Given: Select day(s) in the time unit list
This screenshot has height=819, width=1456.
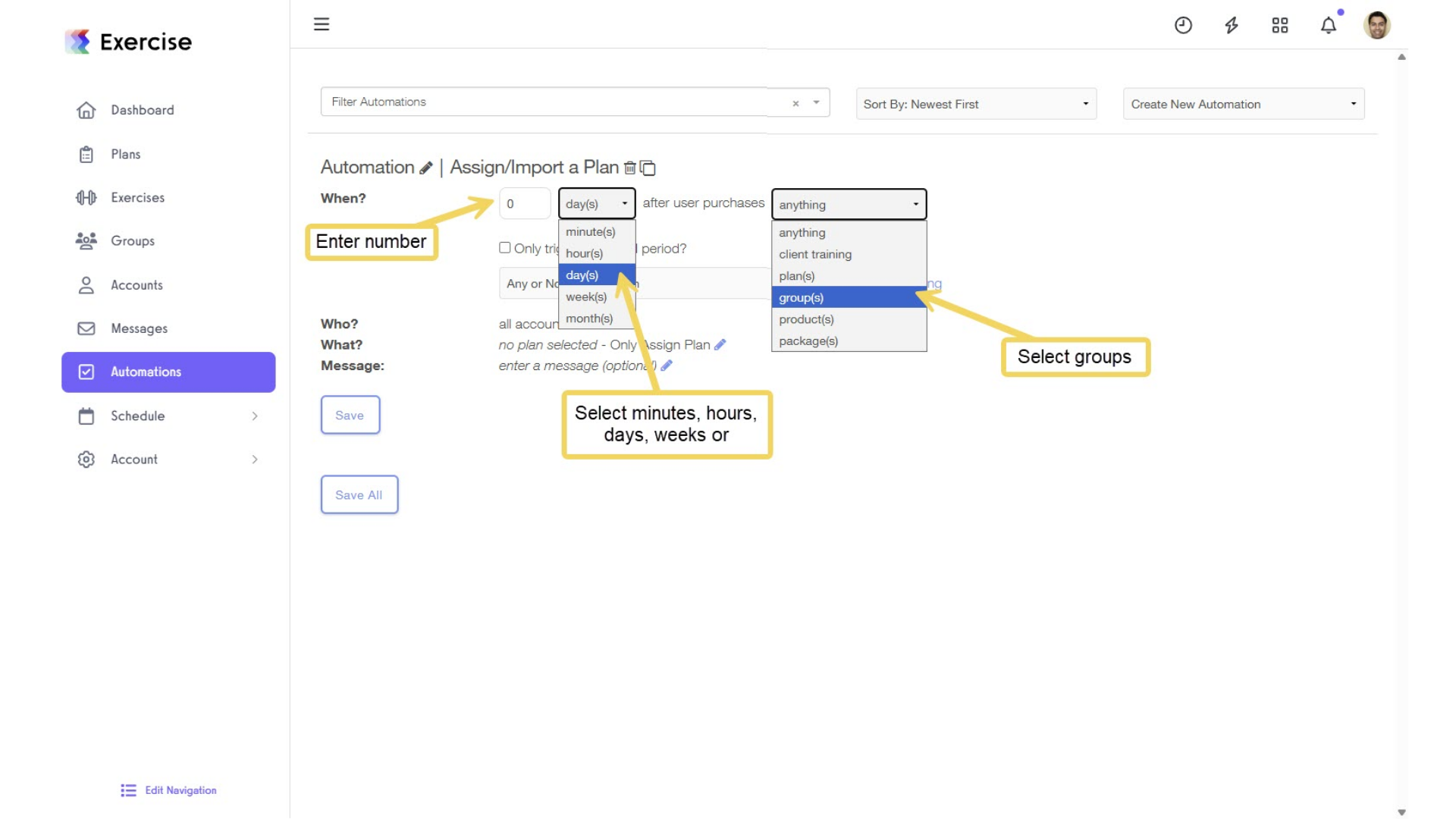Looking at the screenshot, I should [597, 275].
